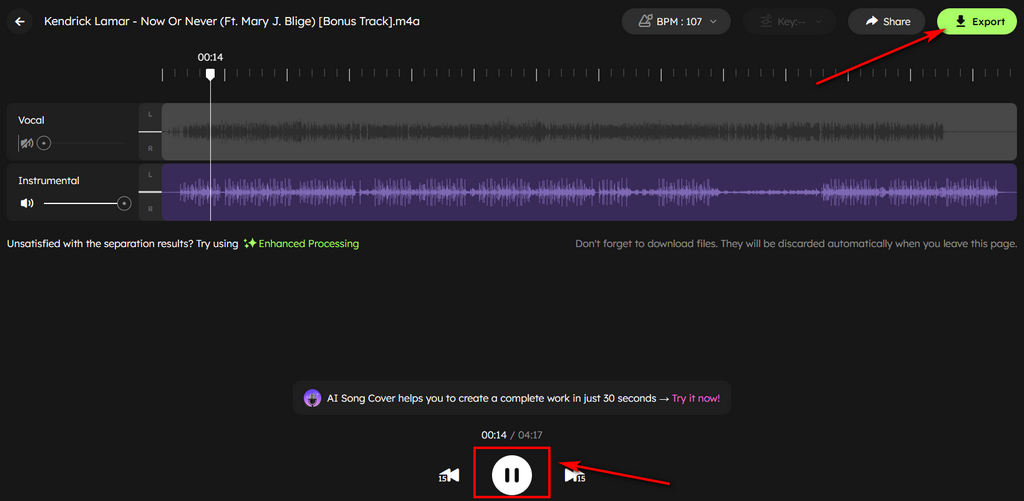Click the Vocal track gray waveform
1024x501 pixels.
[x=589, y=131]
